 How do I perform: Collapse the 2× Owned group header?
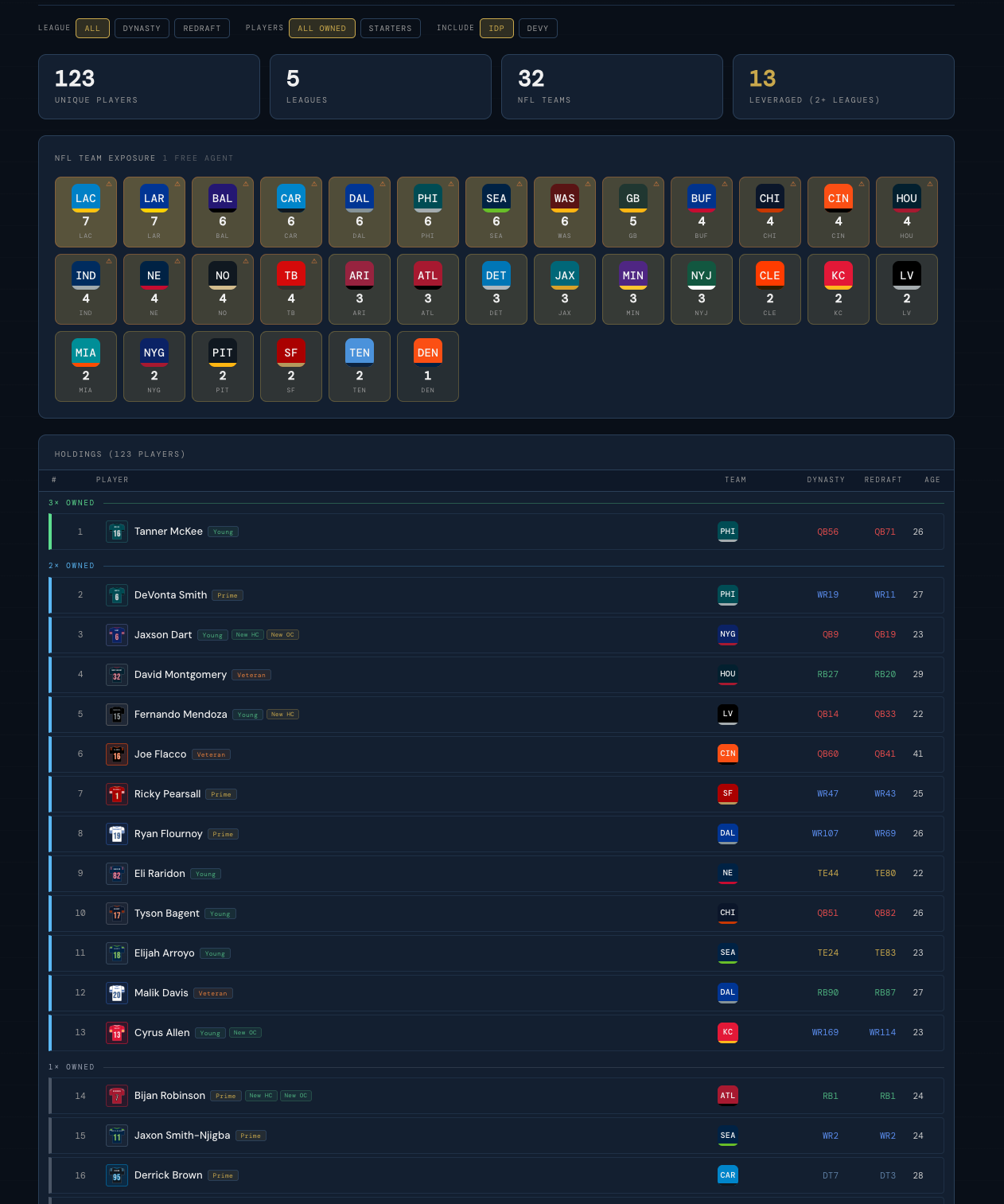pyautogui.click(x=72, y=566)
